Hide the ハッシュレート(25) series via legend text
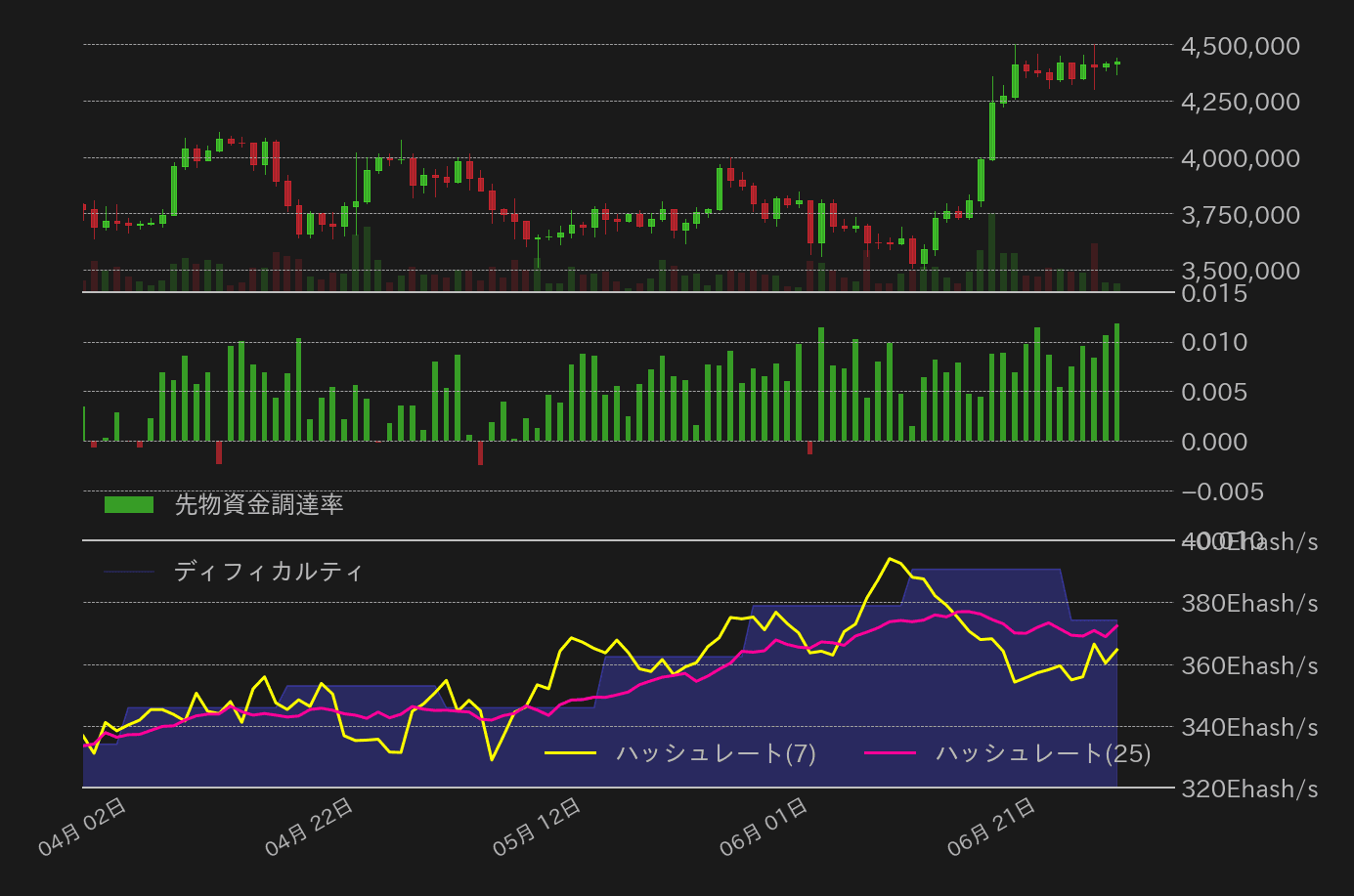Screen dimensions: 1354x896 pyautogui.click(x=1043, y=753)
